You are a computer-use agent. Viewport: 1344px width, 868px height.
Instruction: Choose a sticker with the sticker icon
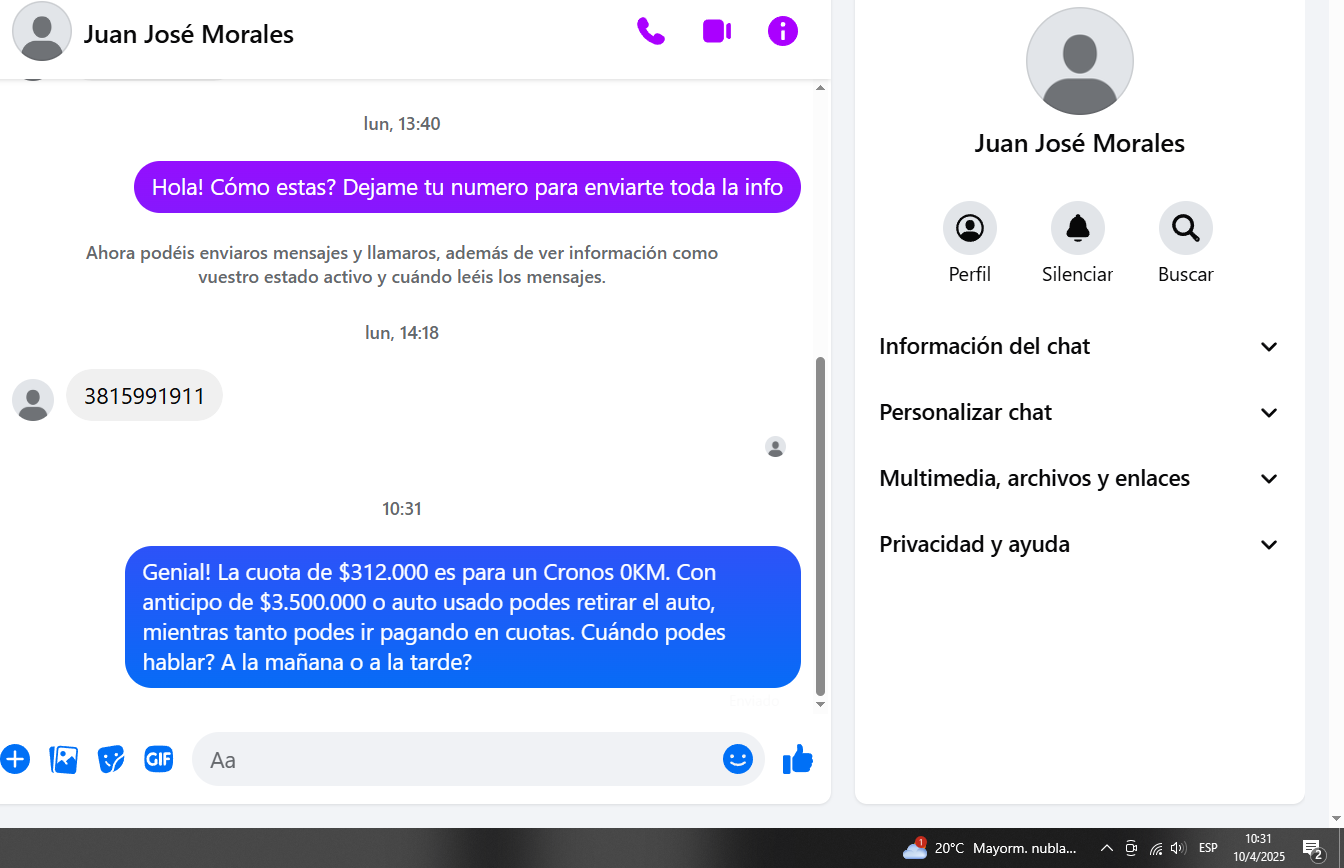[x=111, y=759]
